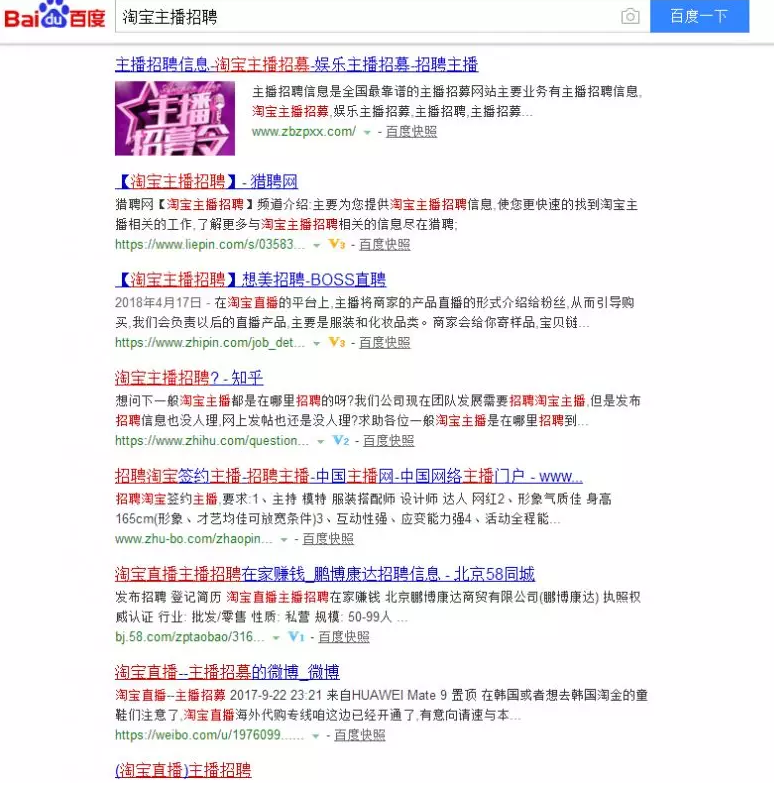
Task: Expand dropdown arrow next to www.zbzpxx.com
Action: click(x=367, y=133)
